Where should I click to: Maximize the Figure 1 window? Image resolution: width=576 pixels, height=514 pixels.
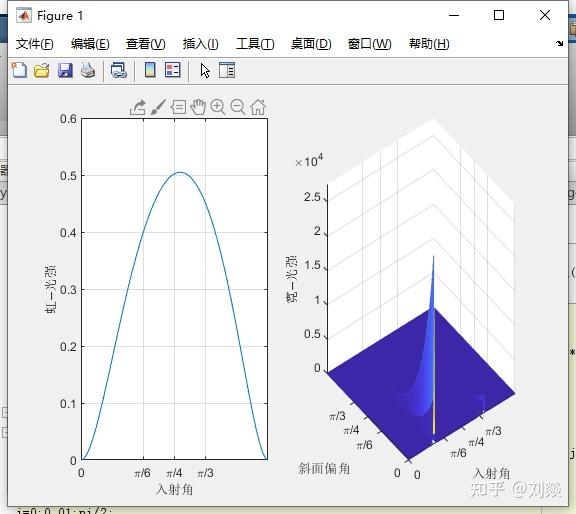click(x=499, y=15)
